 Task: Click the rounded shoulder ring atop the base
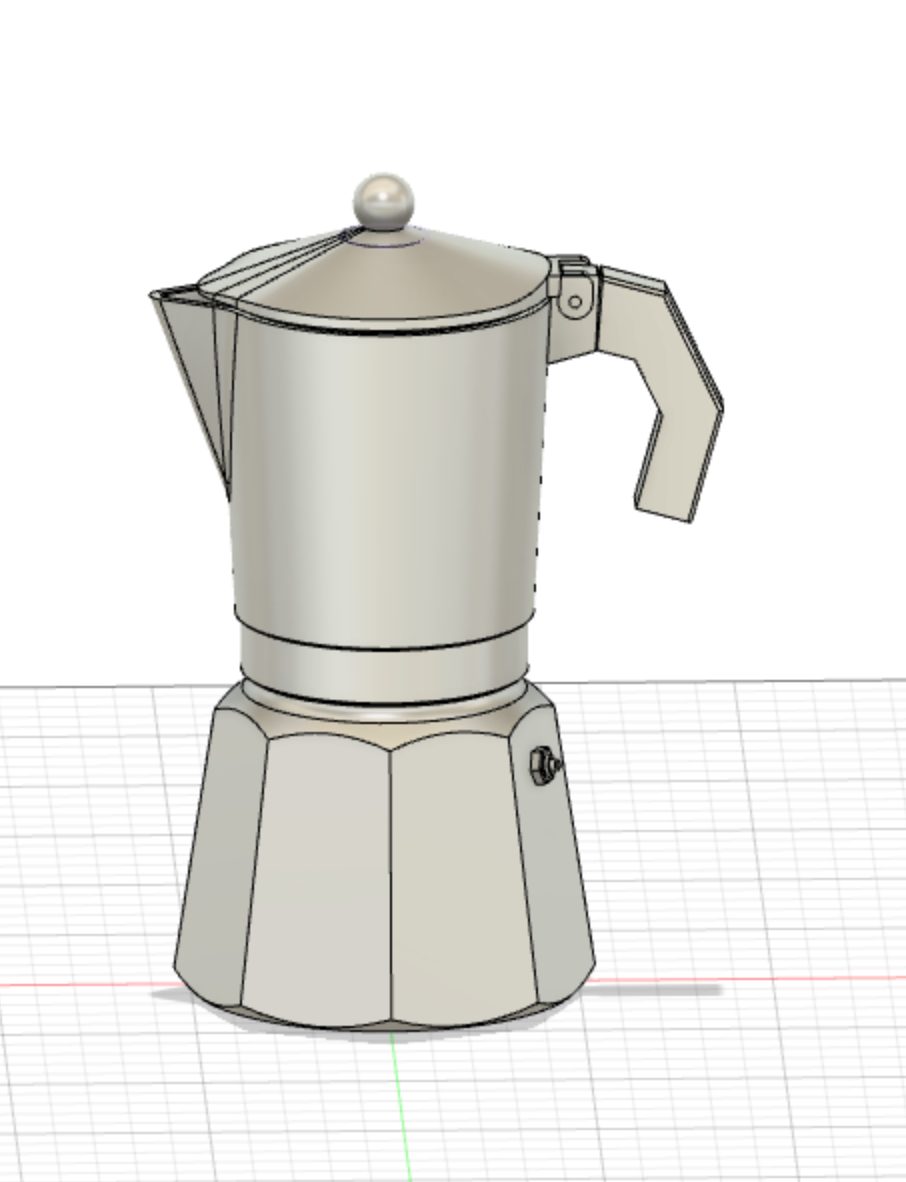384,712
